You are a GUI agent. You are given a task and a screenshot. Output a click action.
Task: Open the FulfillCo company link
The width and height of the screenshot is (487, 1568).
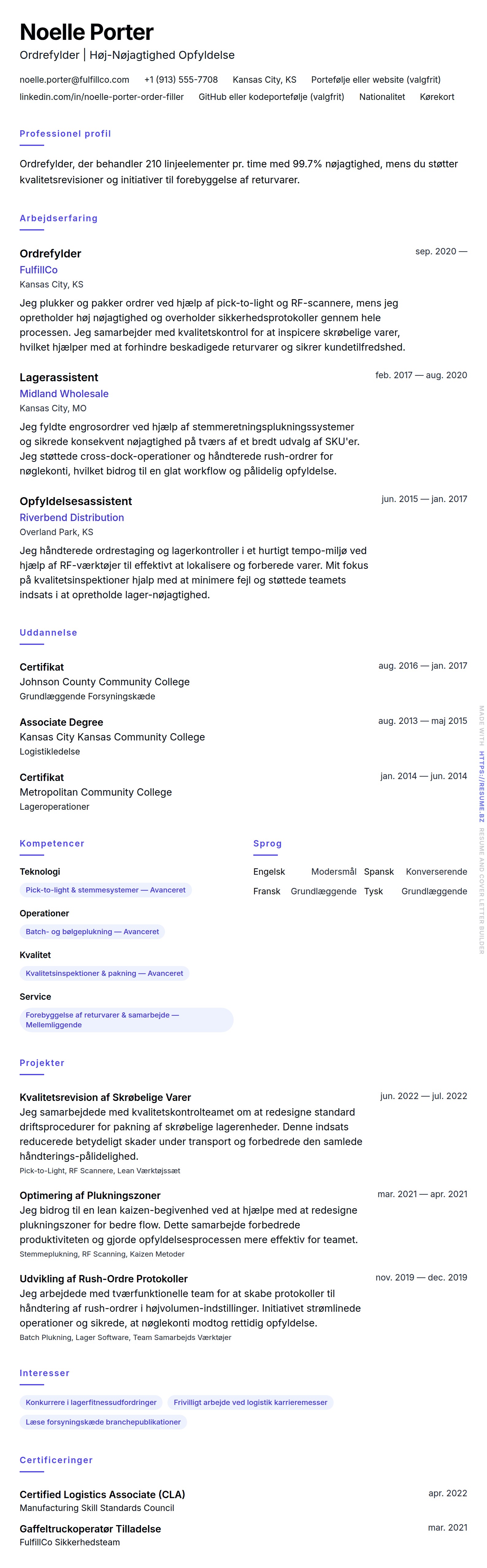[x=38, y=270]
